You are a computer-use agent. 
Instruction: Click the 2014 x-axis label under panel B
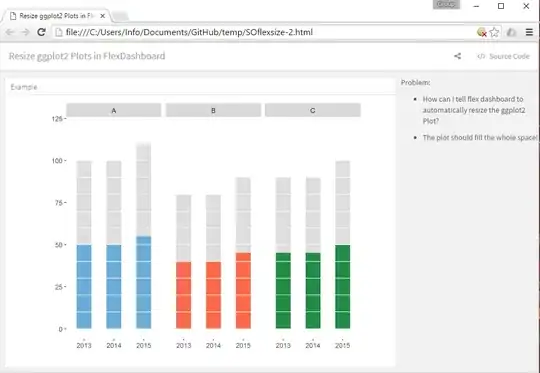click(x=213, y=345)
